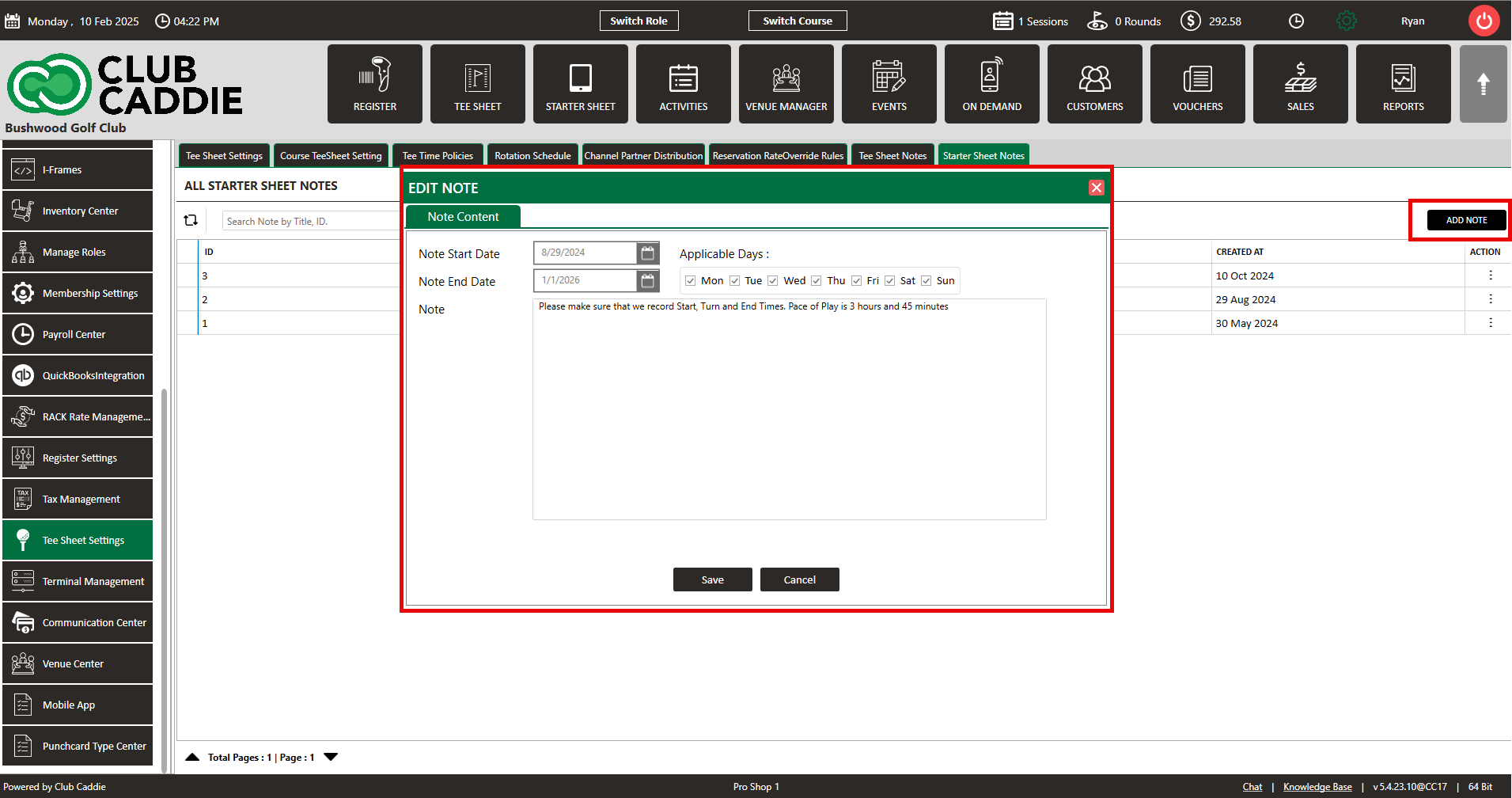Image resolution: width=1512 pixels, height=798 pixels.
Task: Click the Save button
Action: [712, 579]
